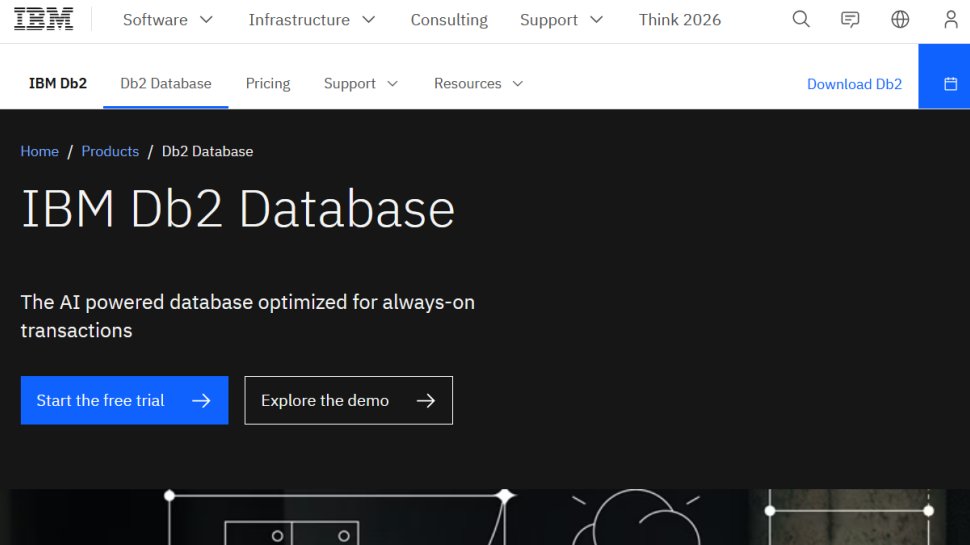Open the Infrastructure menu label
The width and height of the screenshot is (970, 545).
click(x=299, y=20)
